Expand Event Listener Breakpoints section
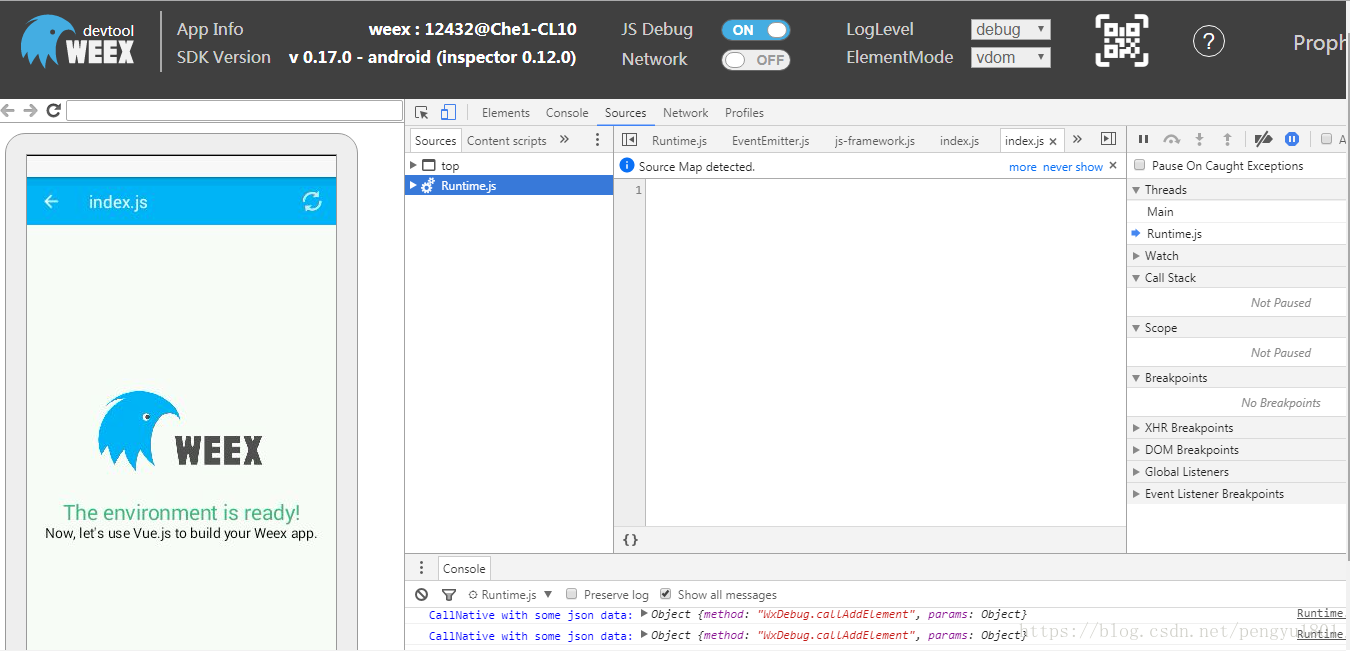Viewport: 1350px width, 651px height. pos(1137,494)
